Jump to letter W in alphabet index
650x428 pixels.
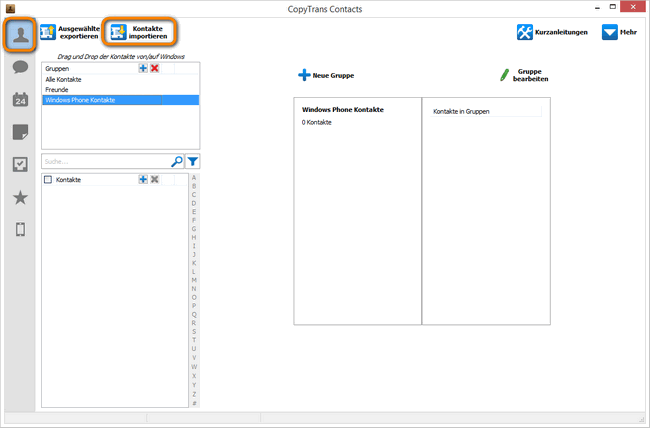tap(194, 367)
